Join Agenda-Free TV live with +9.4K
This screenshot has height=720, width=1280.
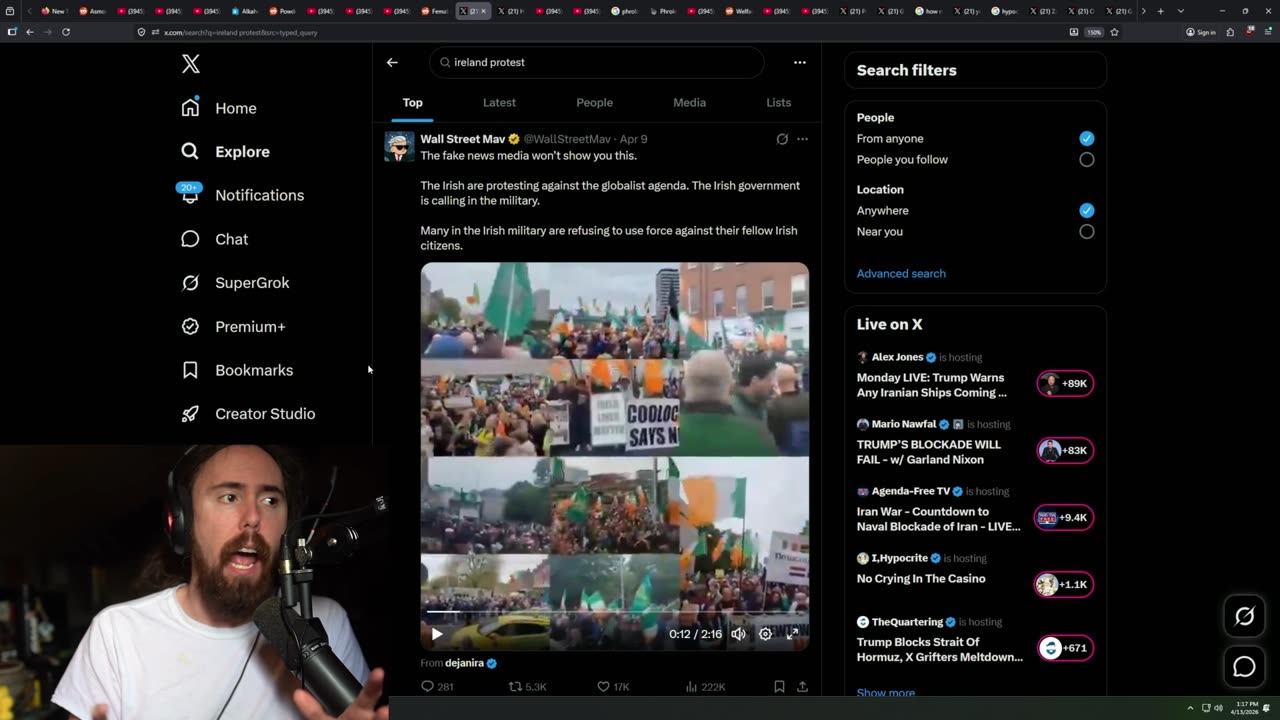pyautogui.click(x=1064, y=517)
